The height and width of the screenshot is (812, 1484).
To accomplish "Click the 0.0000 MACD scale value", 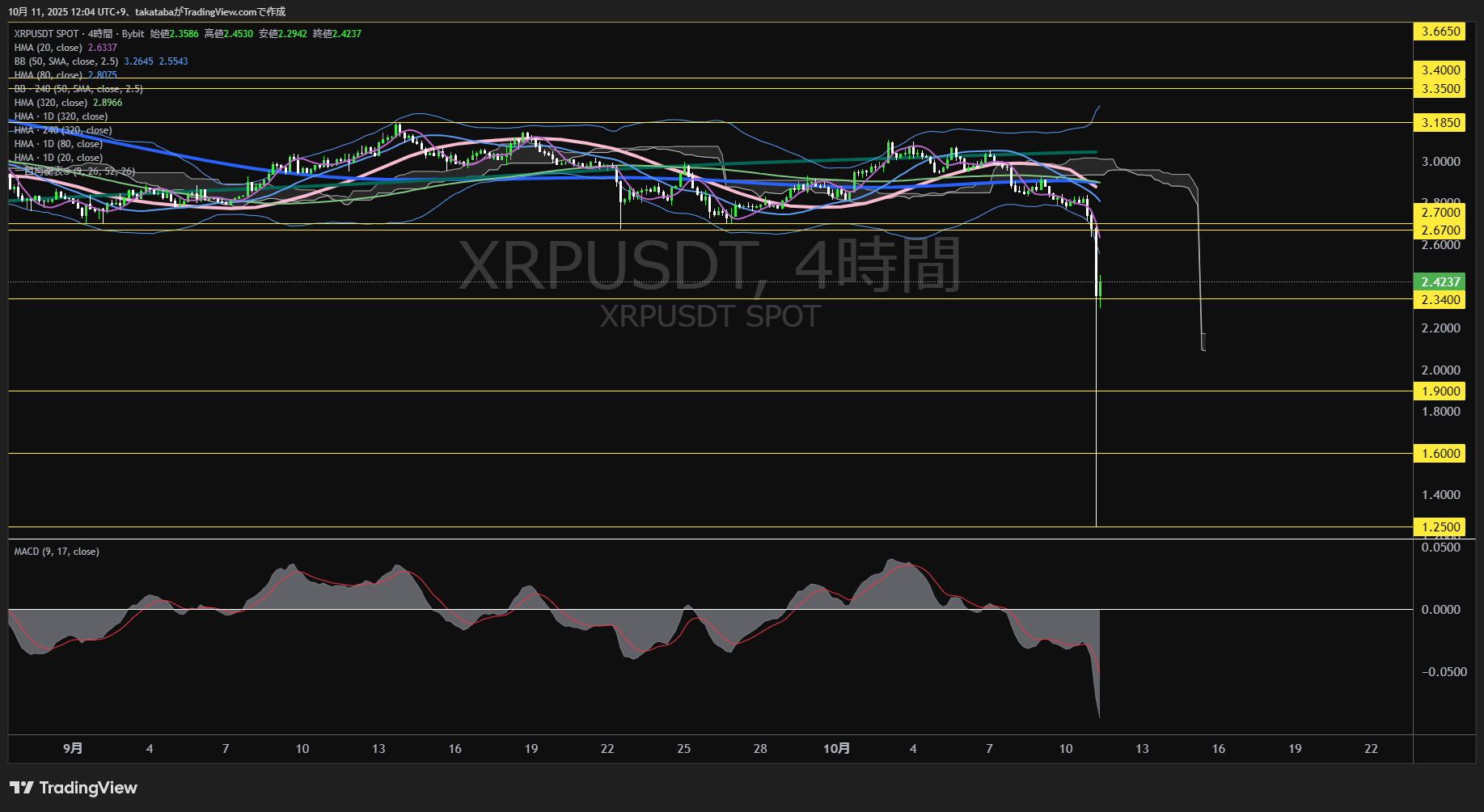I will 1440,610.
